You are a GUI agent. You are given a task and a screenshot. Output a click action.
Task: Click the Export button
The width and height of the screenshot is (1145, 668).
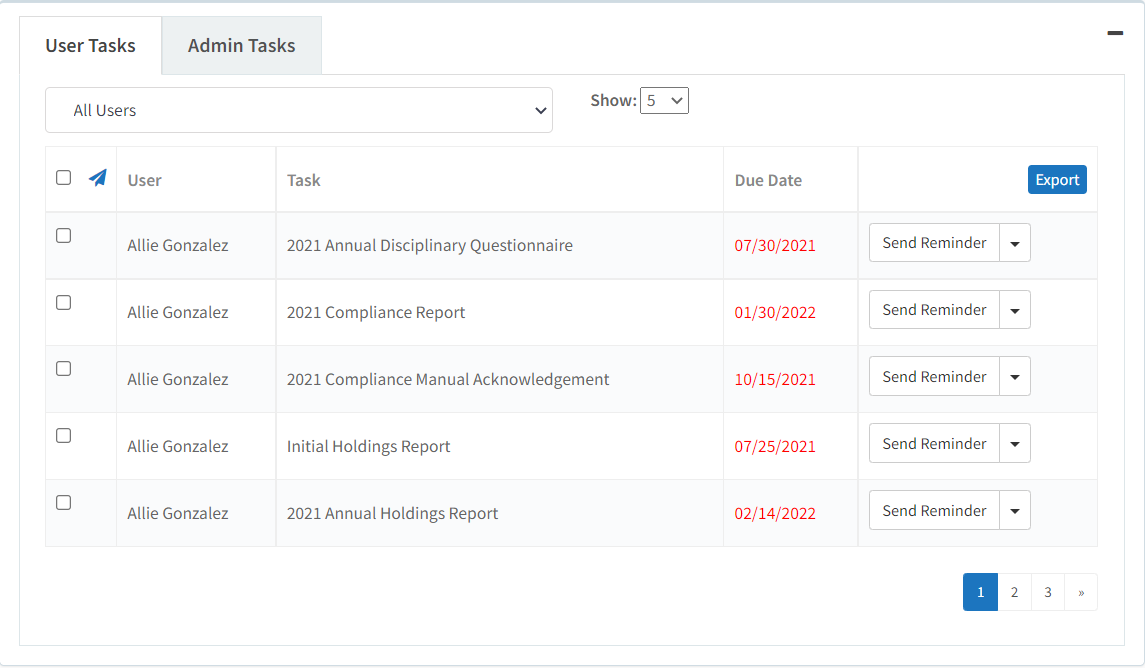1057,179
